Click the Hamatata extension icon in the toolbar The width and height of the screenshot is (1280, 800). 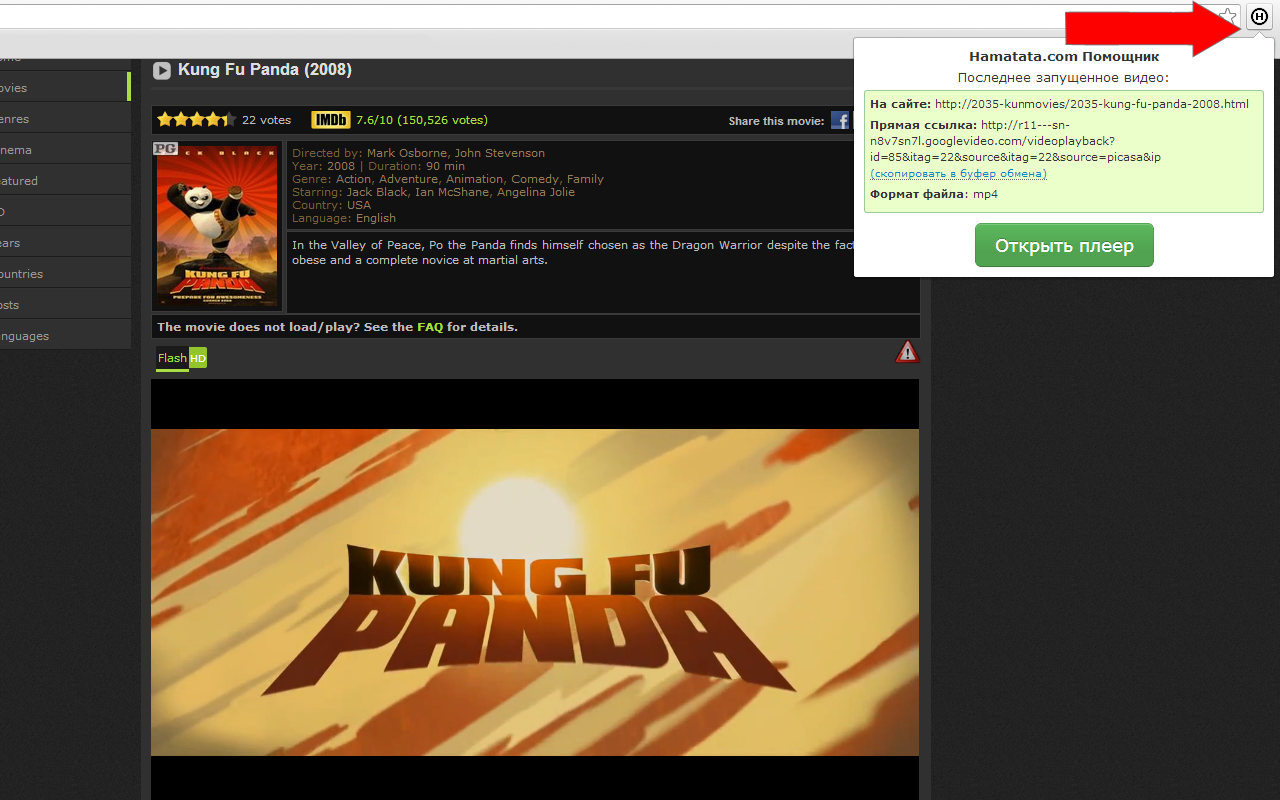[x=1259, y=16]
